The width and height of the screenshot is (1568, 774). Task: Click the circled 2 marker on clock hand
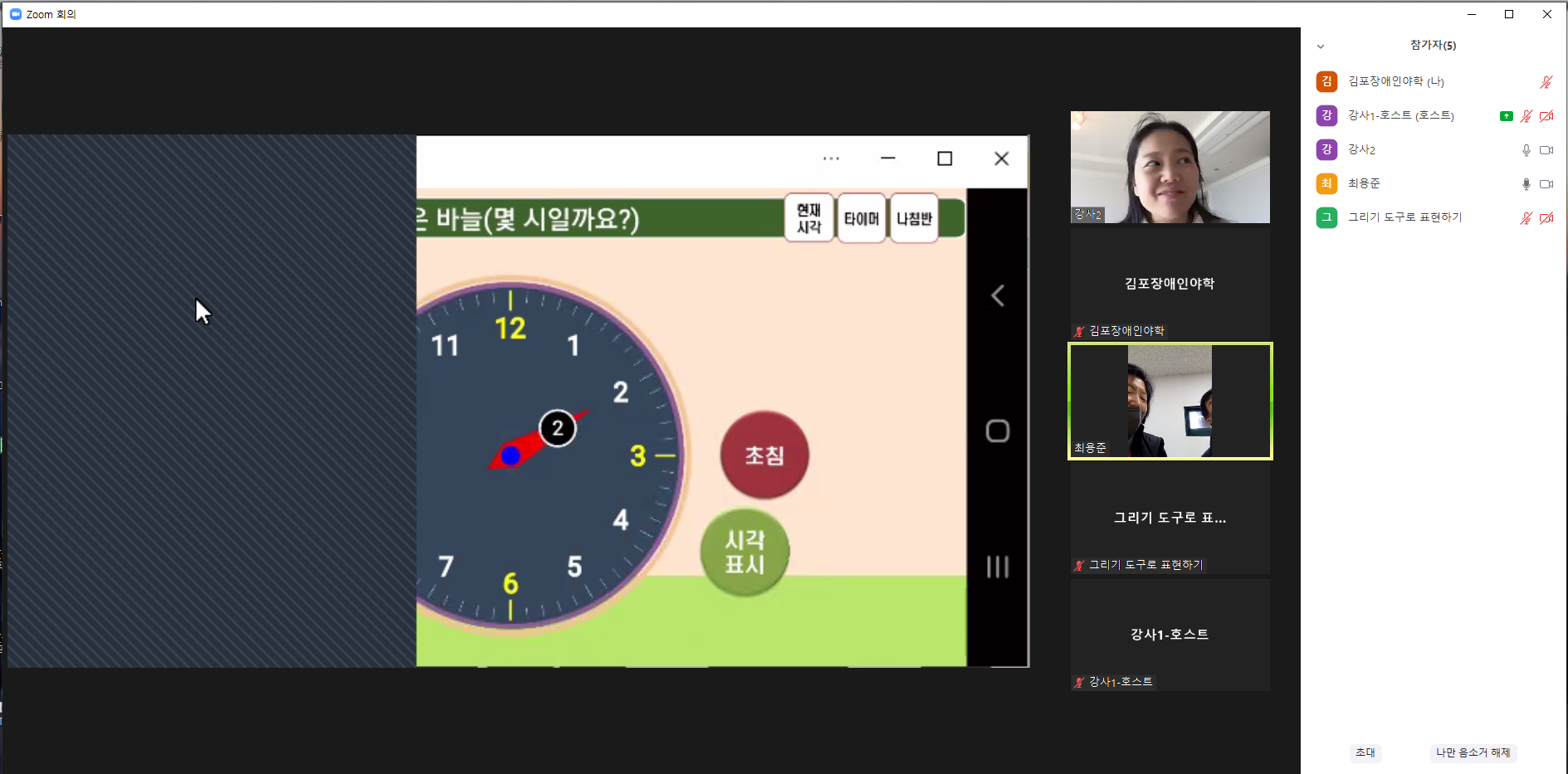[558, 428]
